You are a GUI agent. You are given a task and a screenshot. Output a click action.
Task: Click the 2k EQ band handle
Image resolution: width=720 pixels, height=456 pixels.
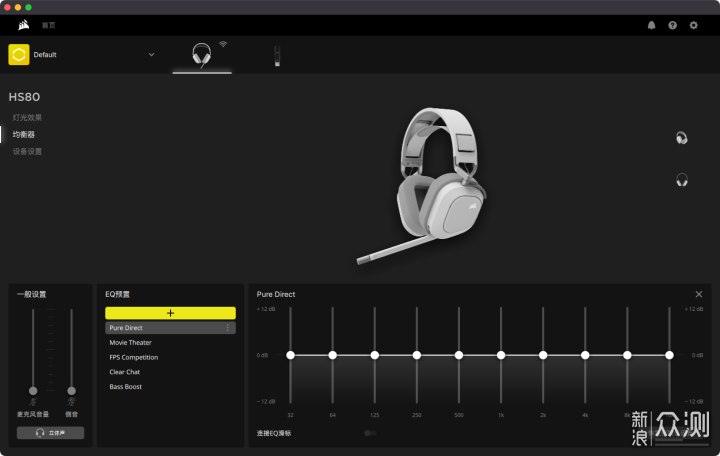[543, 355]
